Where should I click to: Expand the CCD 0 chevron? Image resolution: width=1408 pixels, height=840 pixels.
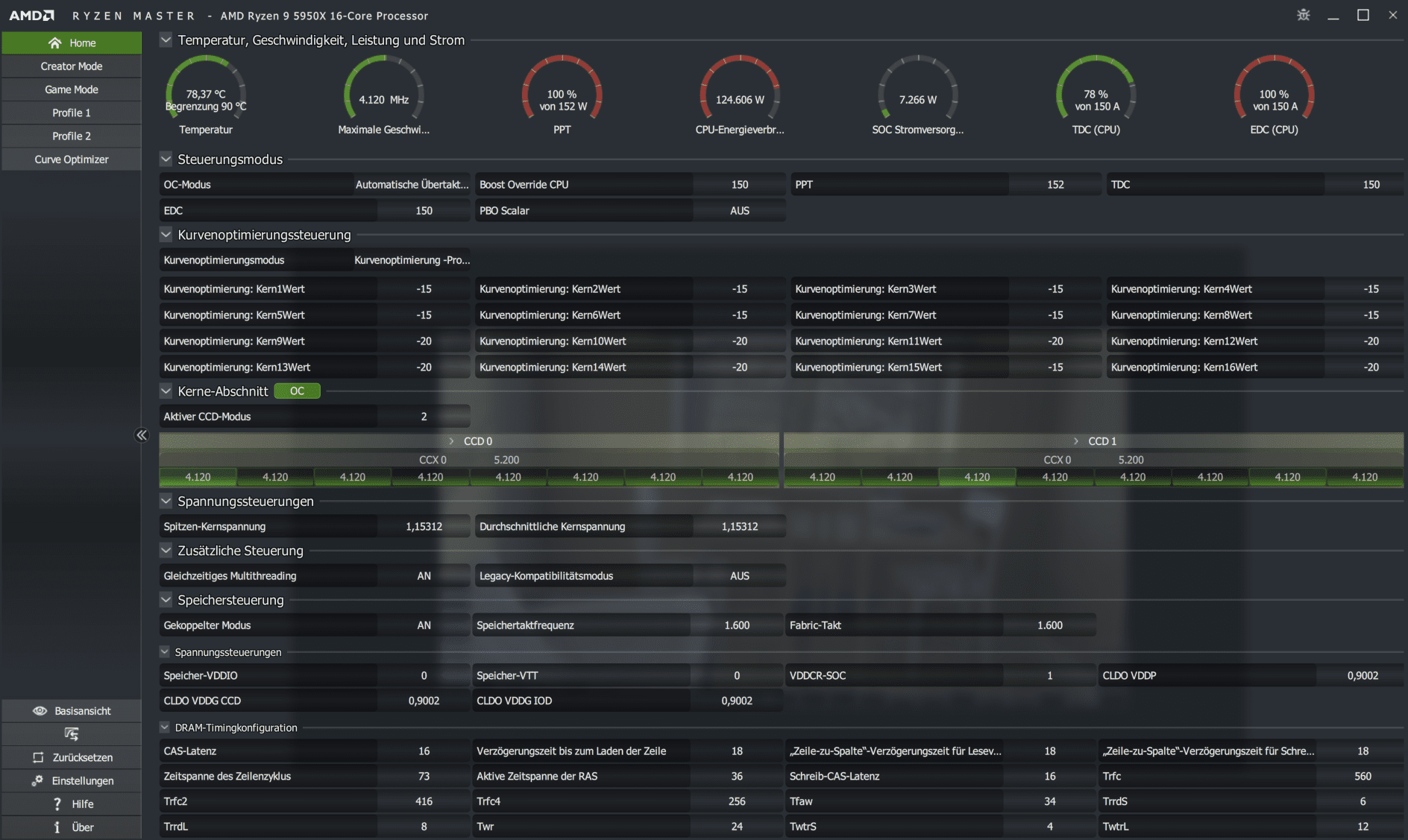[451, 441]
